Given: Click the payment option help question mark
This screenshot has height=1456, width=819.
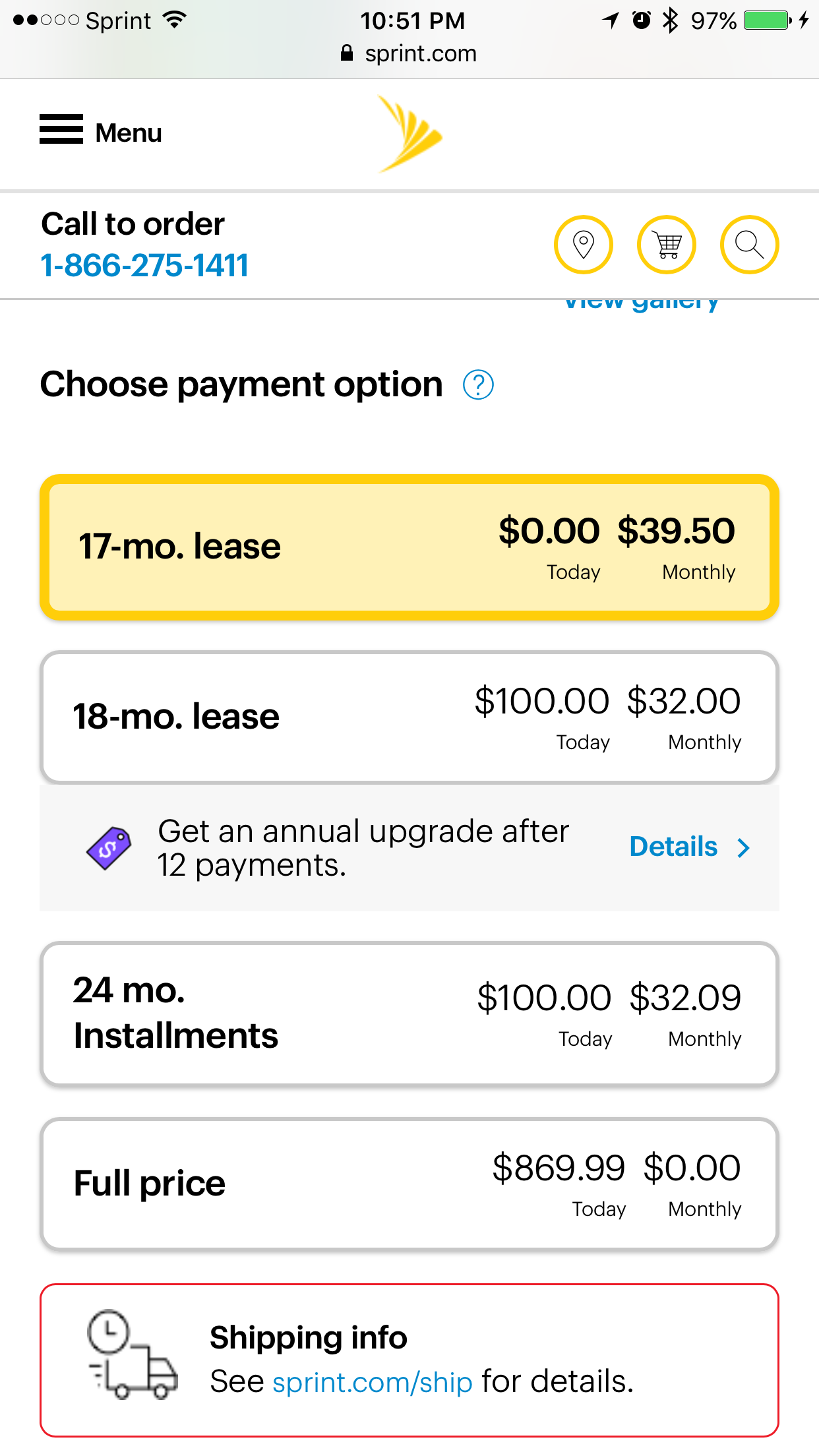Looking at the screenshot, I should pos(478,384).
